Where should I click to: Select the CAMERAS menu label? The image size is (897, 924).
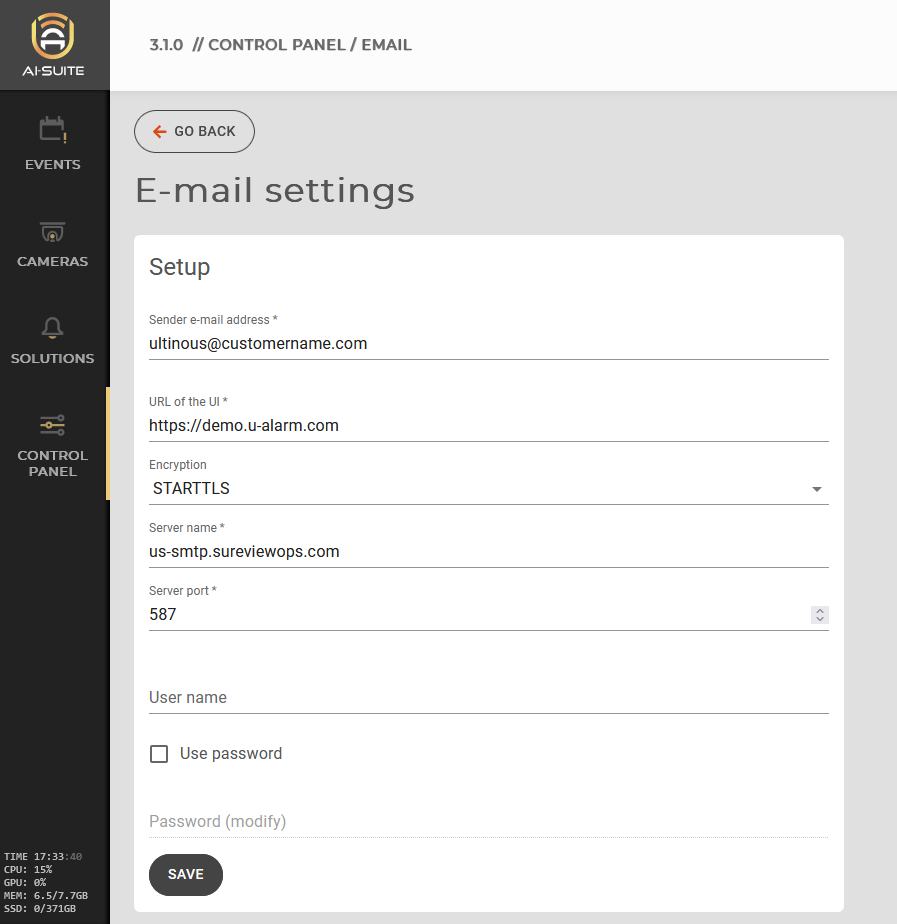coord(52,261)
